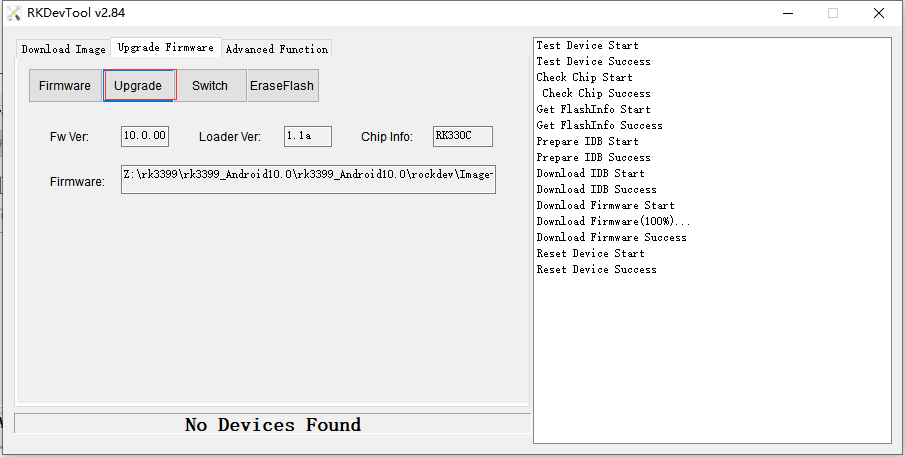
Task: Click the Firmware path field
Action: coord(308,179)
